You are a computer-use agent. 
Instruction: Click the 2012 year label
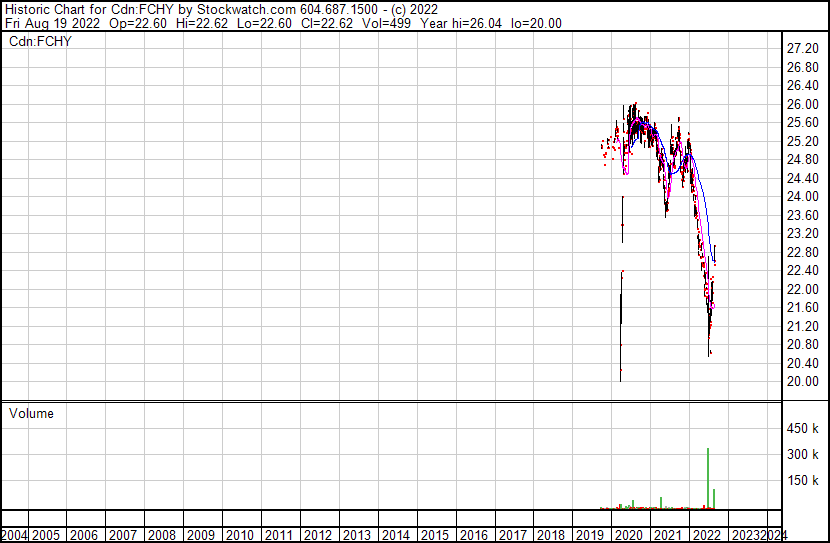click(317, 534)
